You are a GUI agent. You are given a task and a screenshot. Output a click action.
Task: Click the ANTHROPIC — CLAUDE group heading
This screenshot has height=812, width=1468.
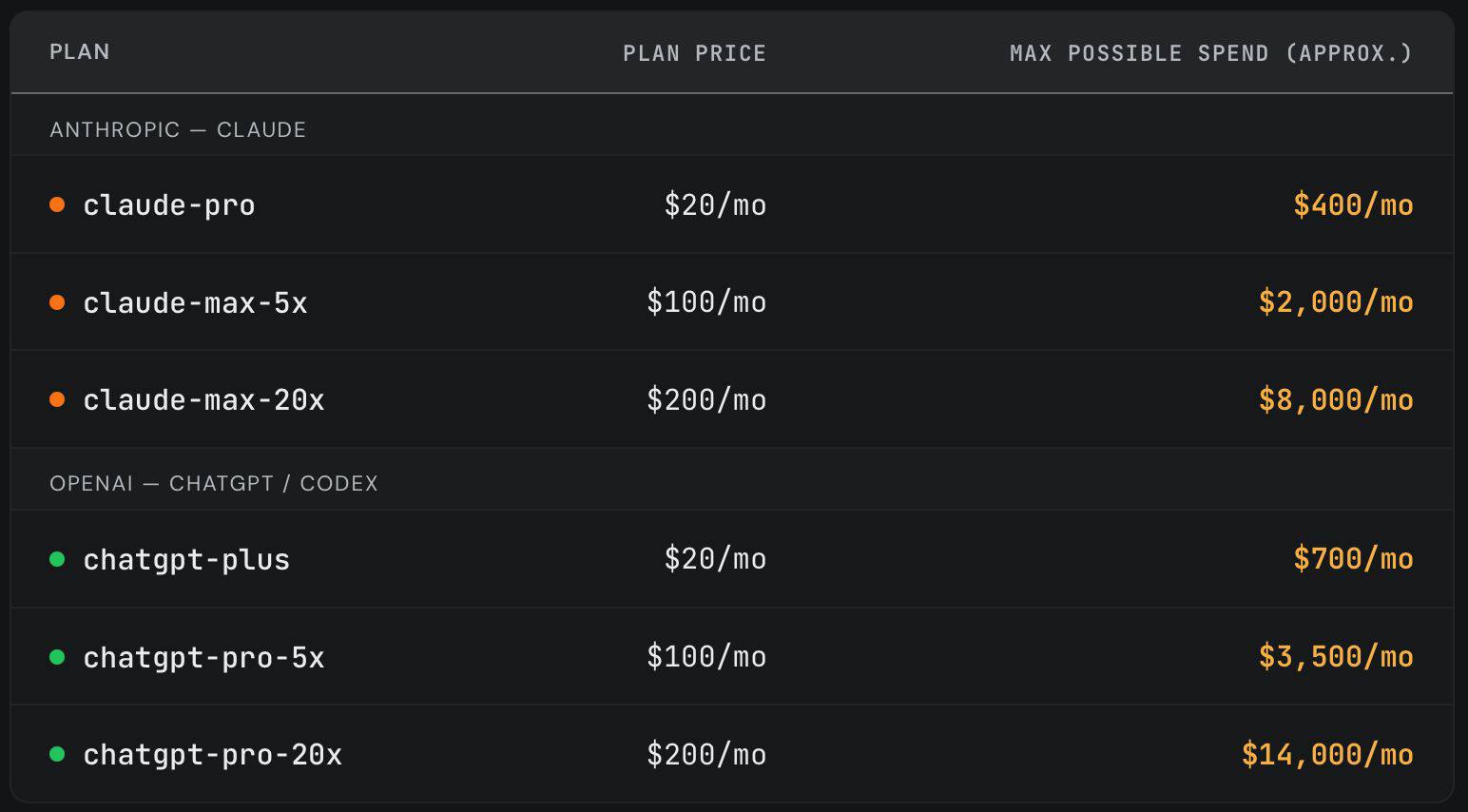[x=178, y=129]
